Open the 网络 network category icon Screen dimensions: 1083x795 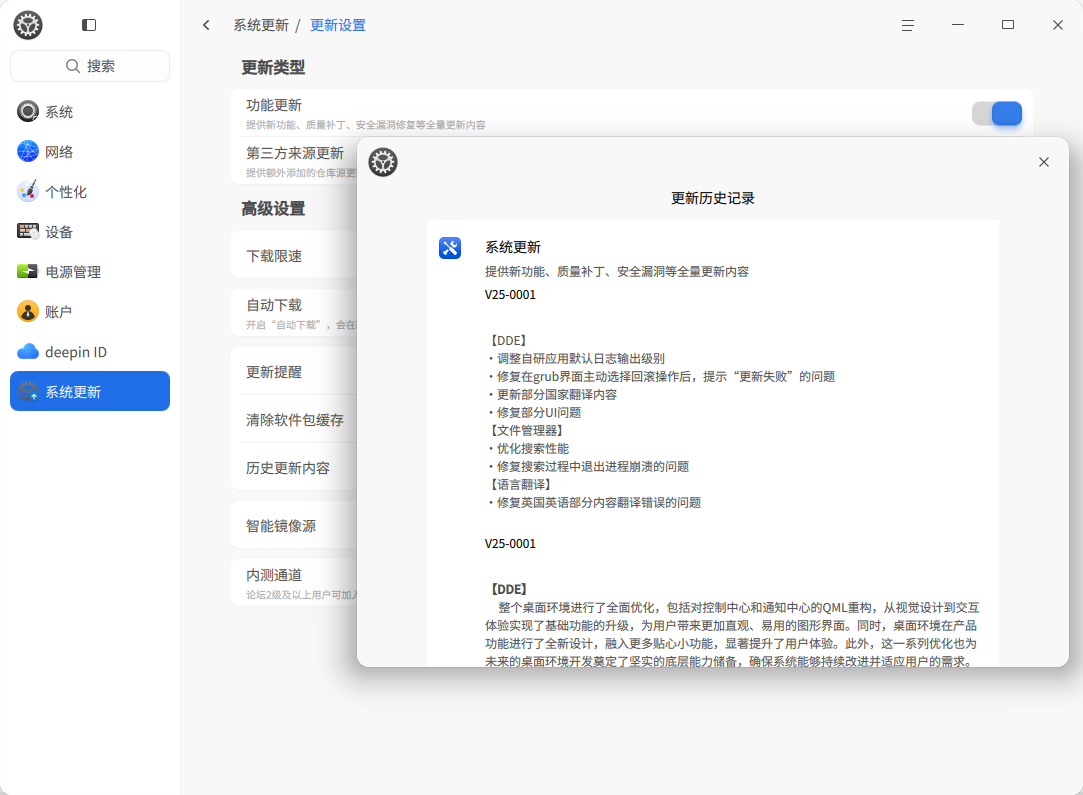coord(28,151)
